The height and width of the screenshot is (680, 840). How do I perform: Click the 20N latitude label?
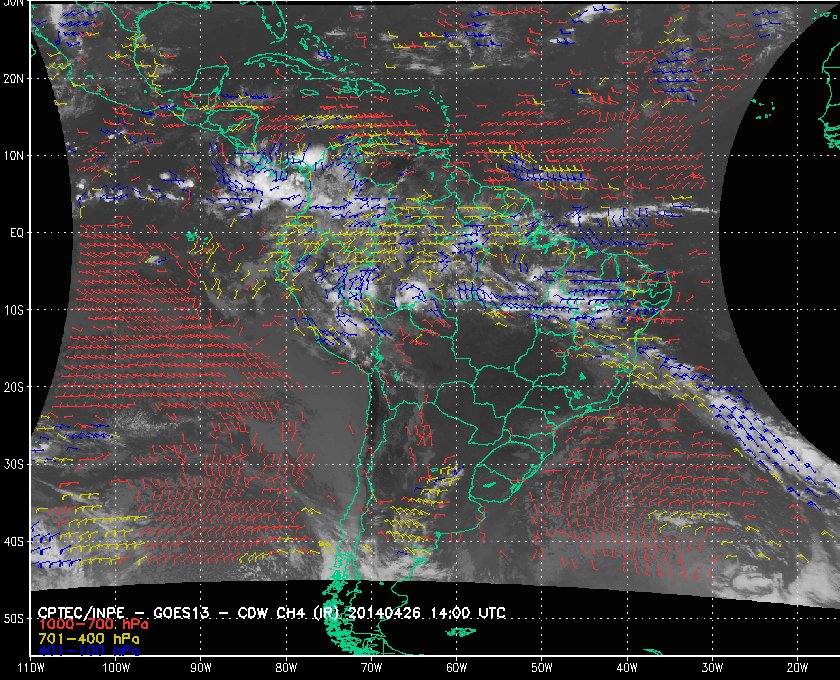coord(14,78)
